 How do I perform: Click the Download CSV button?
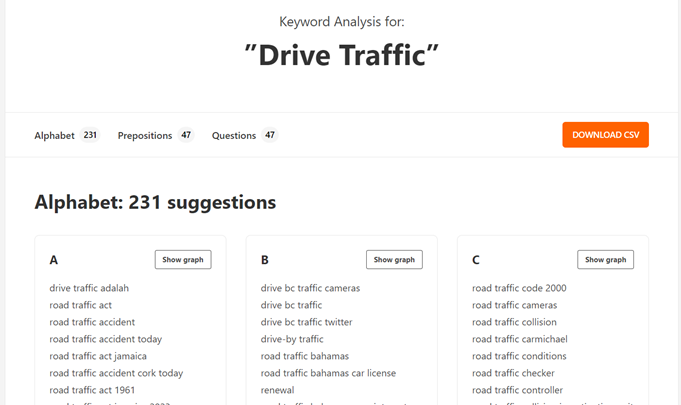pos(605,135)
